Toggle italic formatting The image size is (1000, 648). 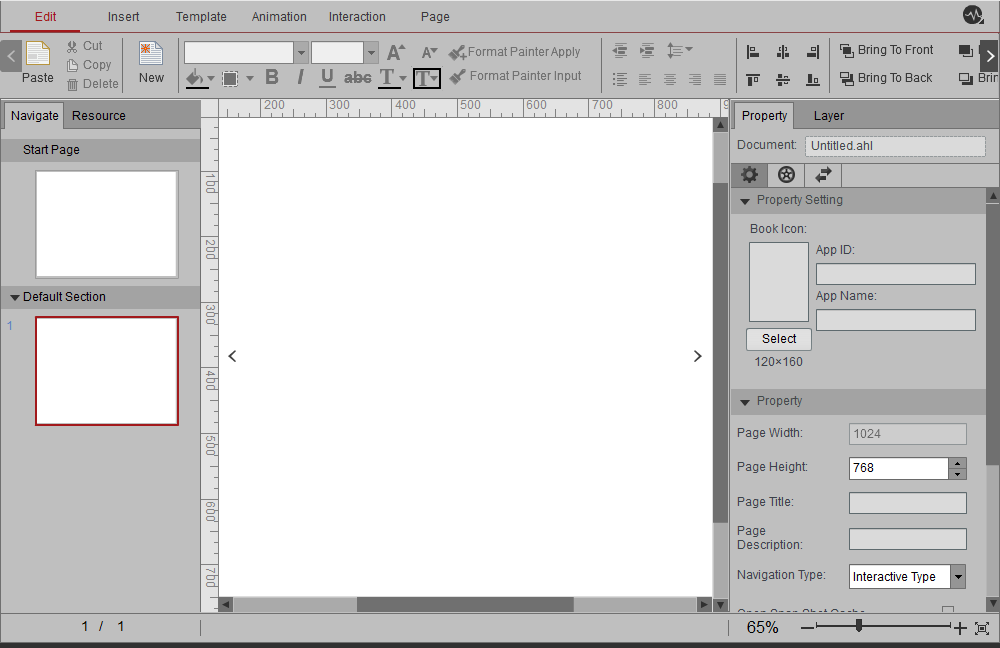click(x=300, y=77)
